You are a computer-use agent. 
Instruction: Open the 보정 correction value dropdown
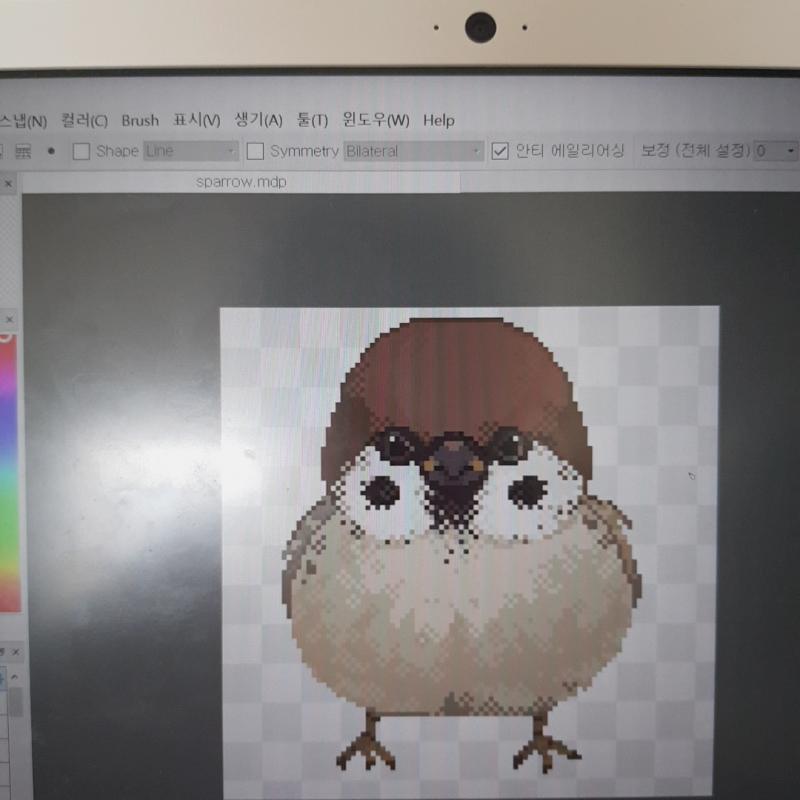pyautogui.click(x=776, y=151)
